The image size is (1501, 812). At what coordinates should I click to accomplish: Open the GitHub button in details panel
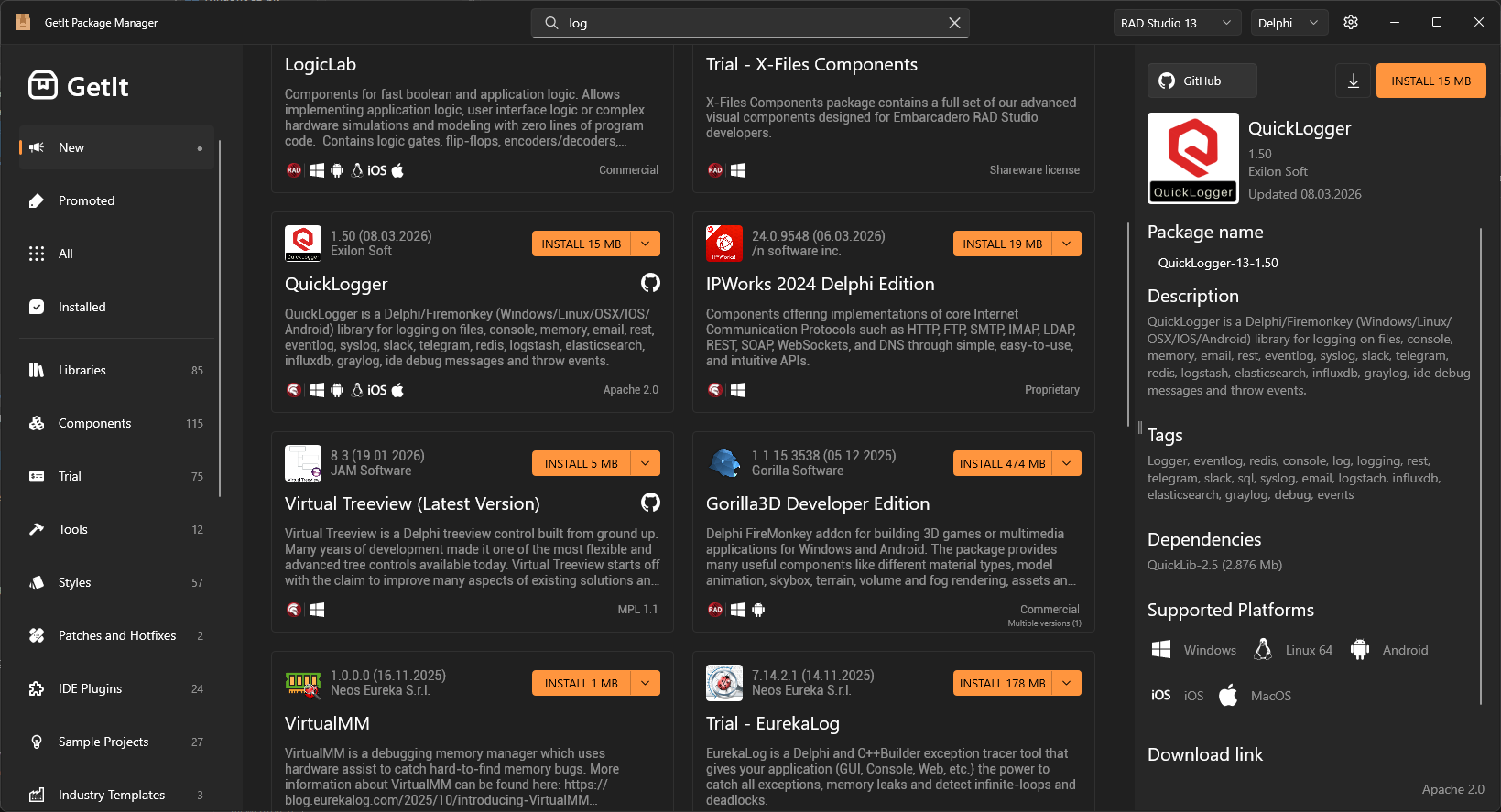pyautogui.click(x=1202, y=81)
